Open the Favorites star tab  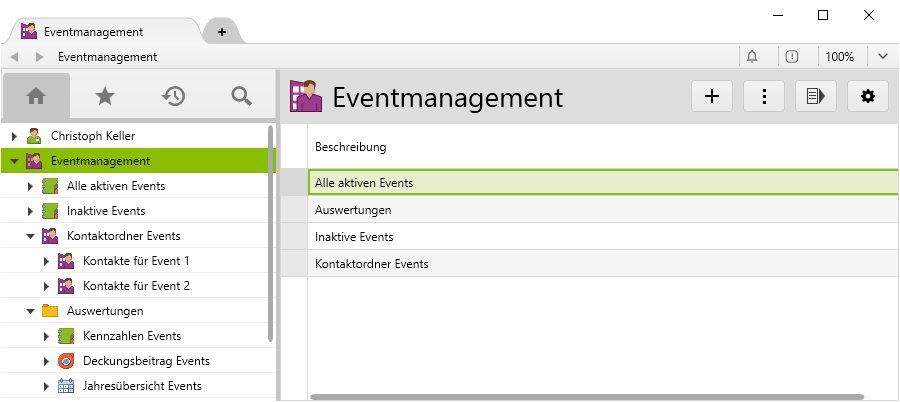click(x=105, y=96)
